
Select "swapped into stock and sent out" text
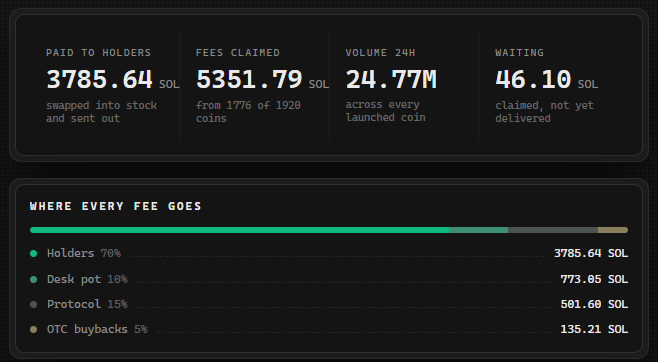(x=102, y=112)
